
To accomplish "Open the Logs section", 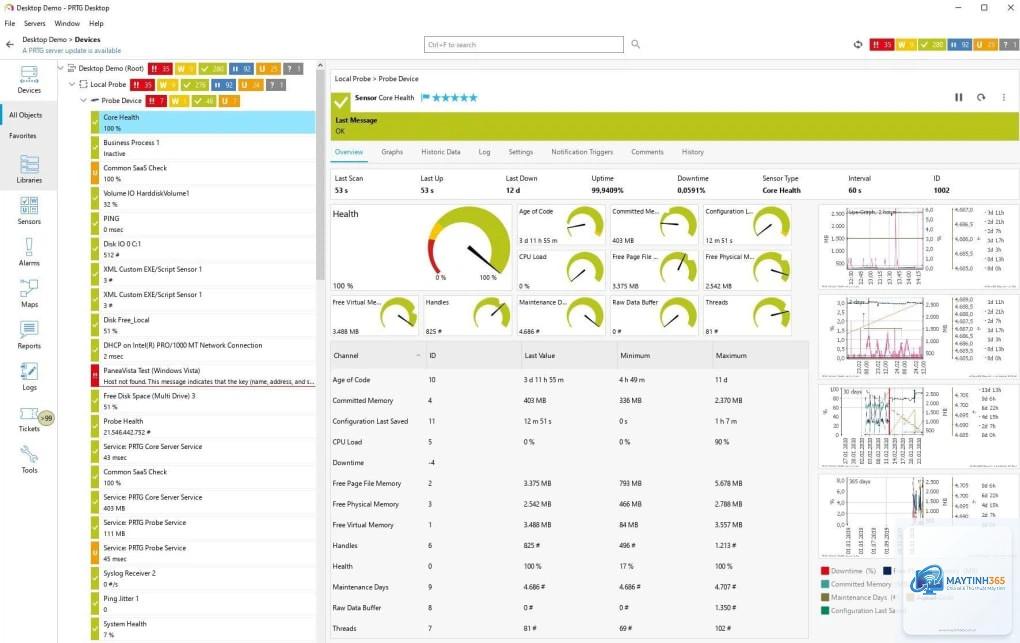I will click(x=29, y=377).
